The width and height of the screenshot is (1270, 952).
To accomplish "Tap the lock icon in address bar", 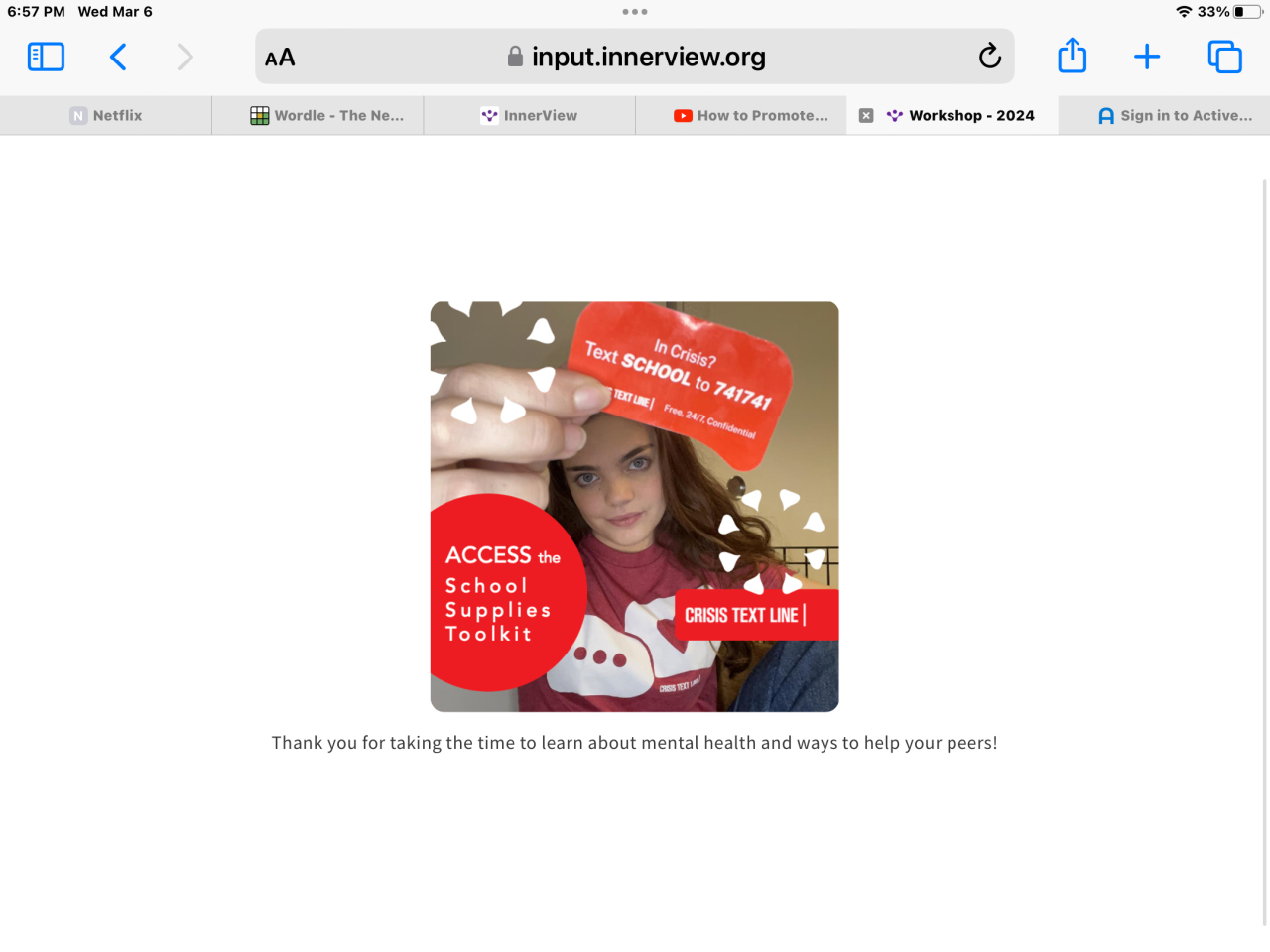I will [x=515, y=57].
